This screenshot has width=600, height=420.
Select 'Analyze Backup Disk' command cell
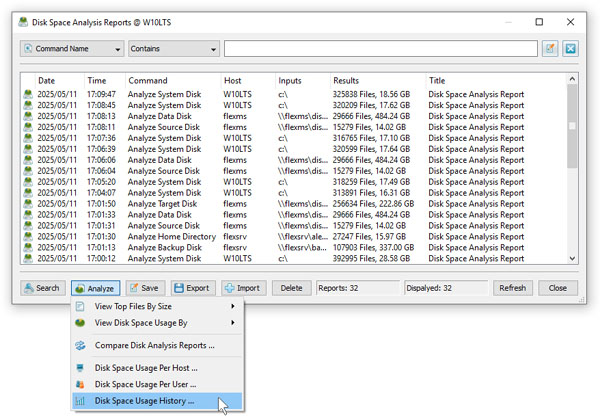165,247
